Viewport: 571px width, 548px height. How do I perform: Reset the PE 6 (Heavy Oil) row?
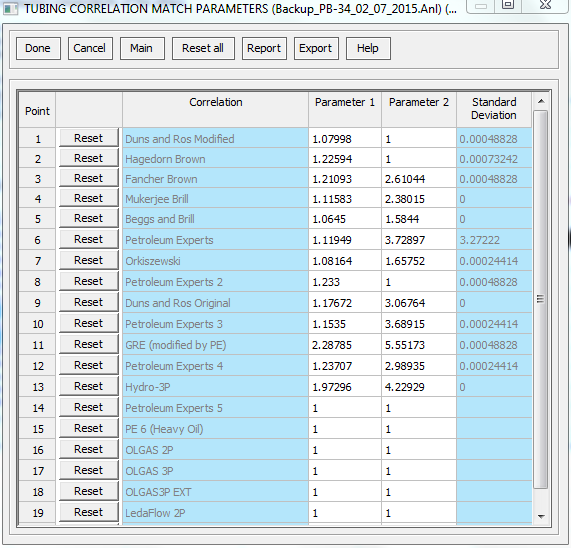tap(89, 428)
